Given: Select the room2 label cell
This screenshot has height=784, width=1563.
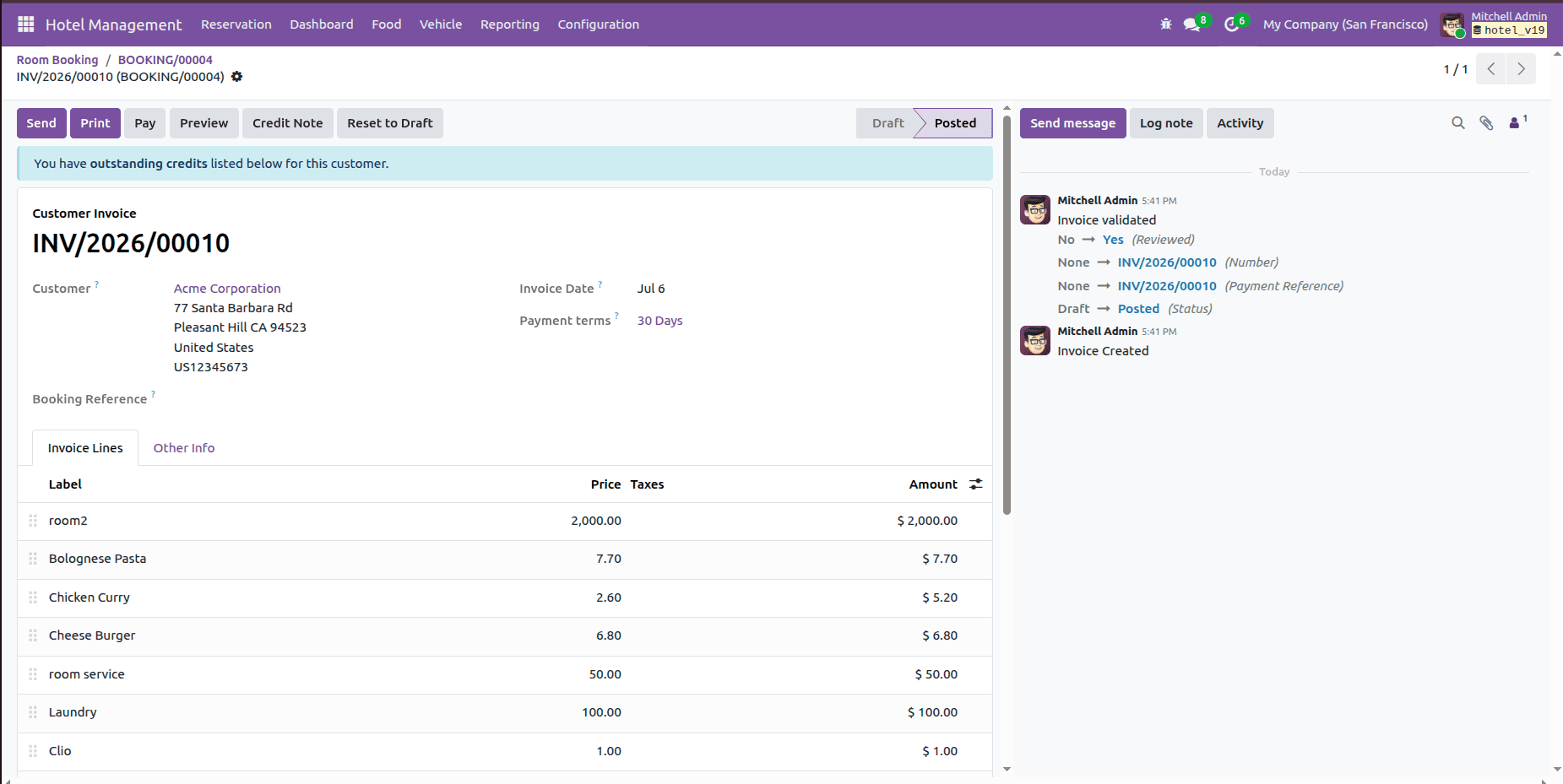Looking at the screenshot, I should (68, 521).
